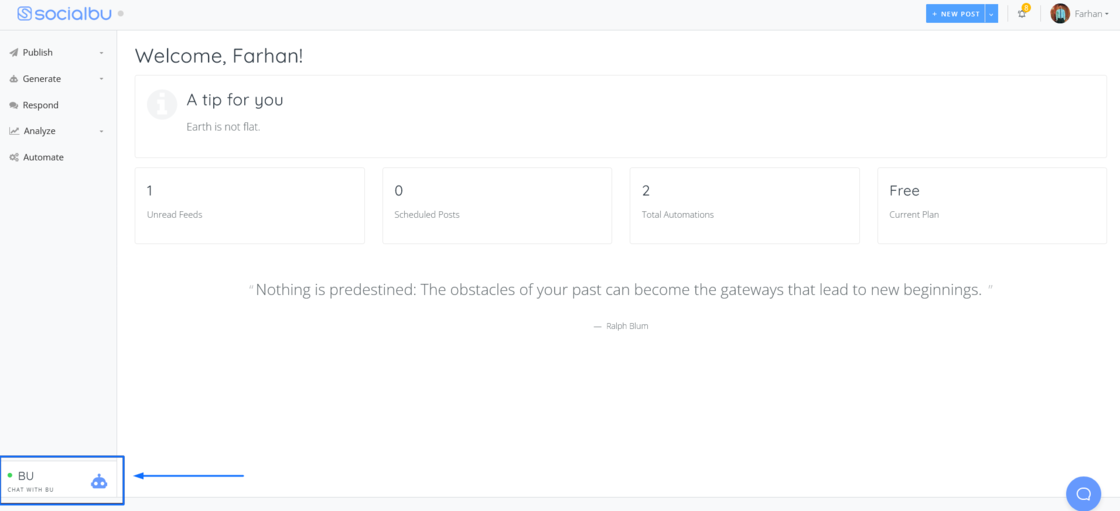Click the info icon in tip box

click(x=162, y=105)
